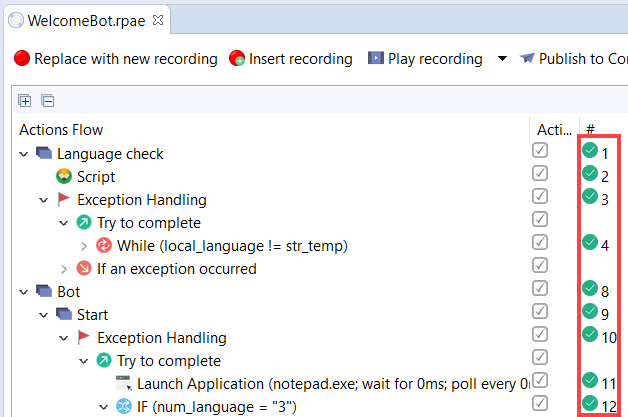Viewport: 628px width, 417px height.
Task: Expand the If an exception occurred node
Action: pyautogui.click(x=64, y=269)
